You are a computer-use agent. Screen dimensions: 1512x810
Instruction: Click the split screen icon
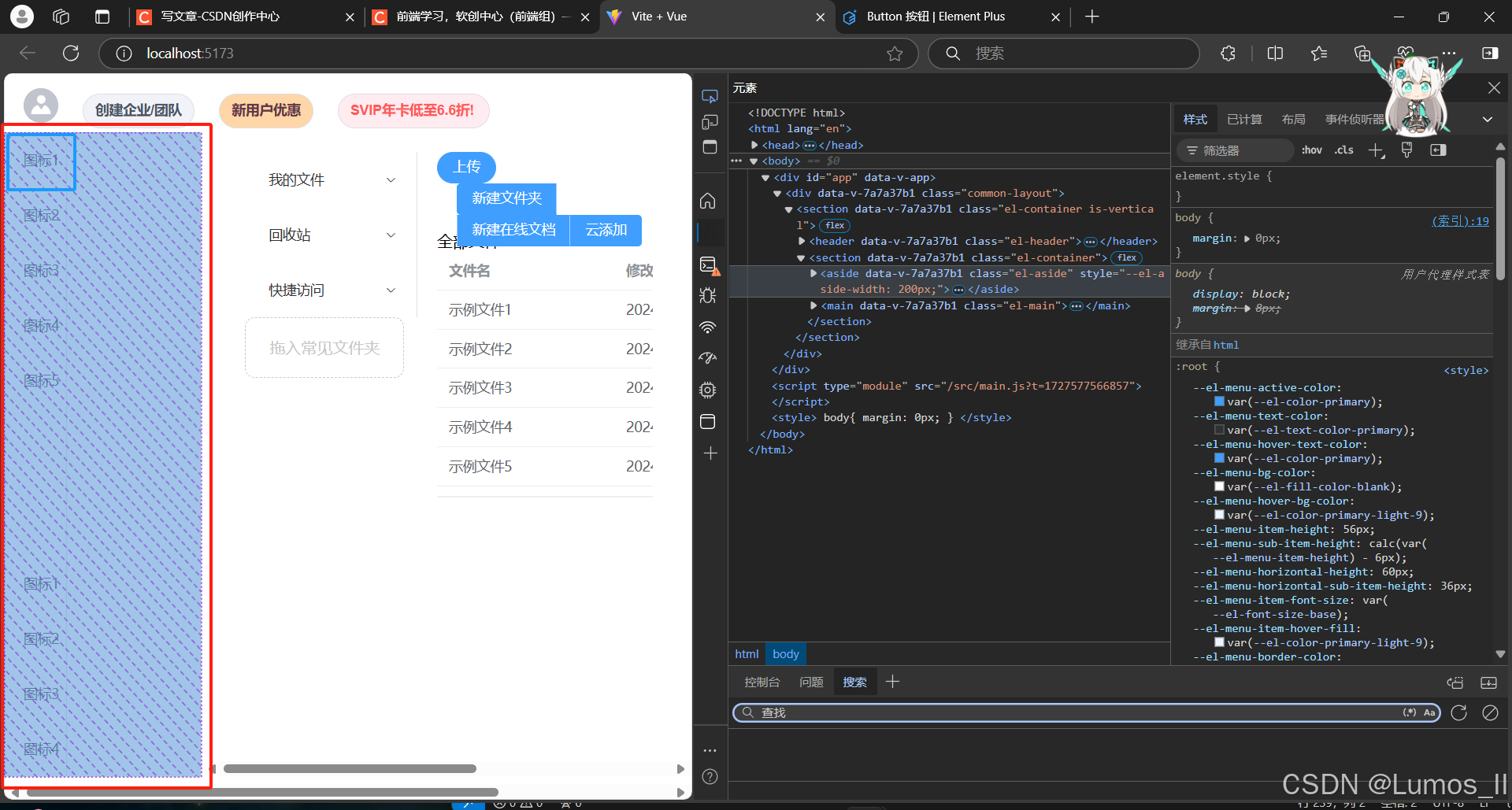coord(1275,53)
